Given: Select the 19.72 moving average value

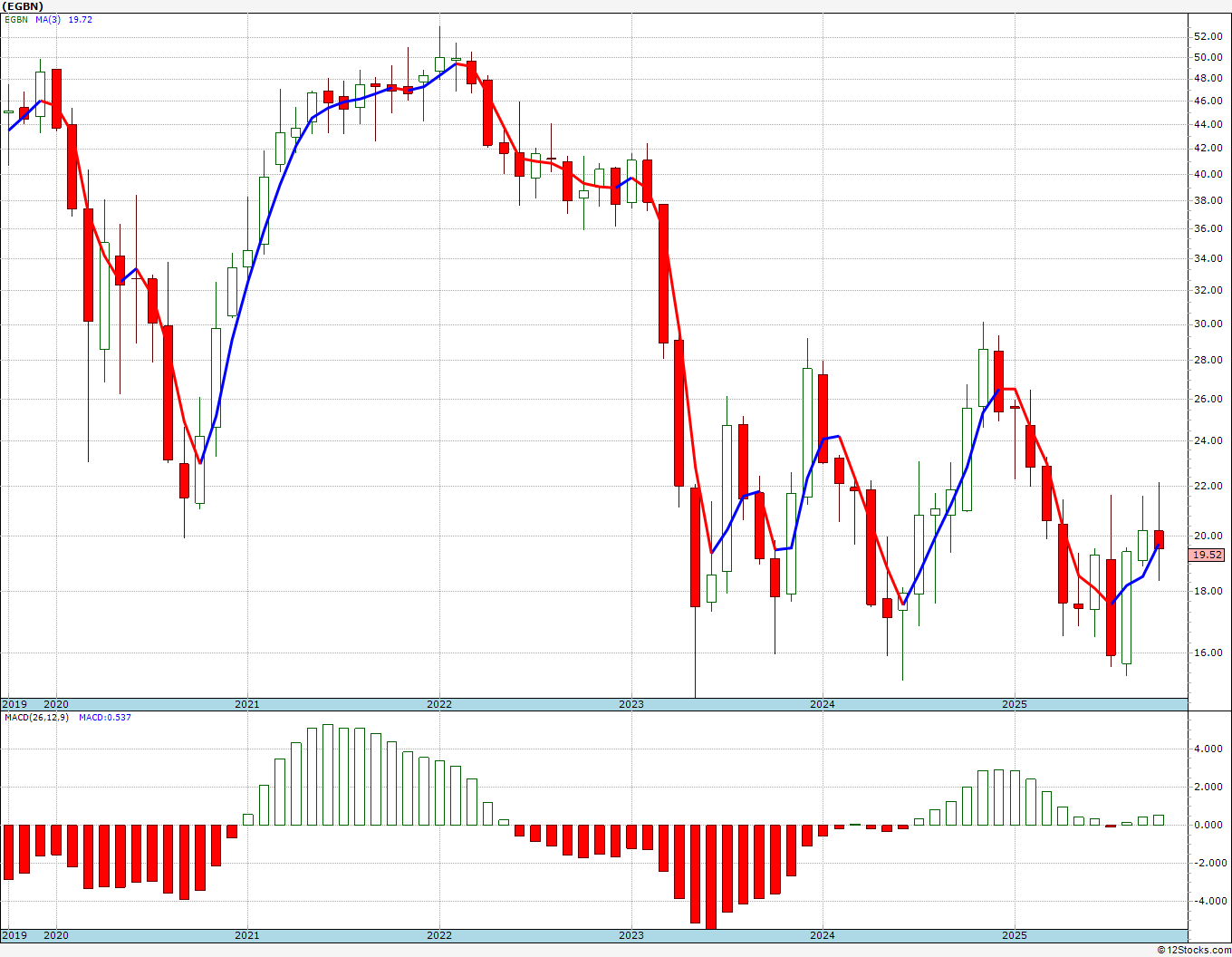Looking at the screenshot, I should (81, 20).
